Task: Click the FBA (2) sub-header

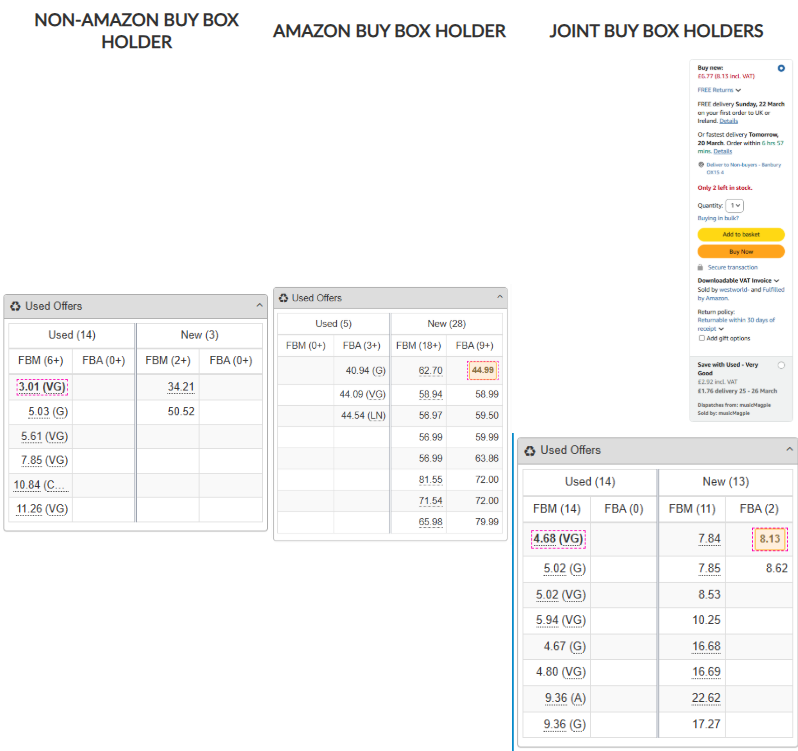Action: click(x=759, y=509)
